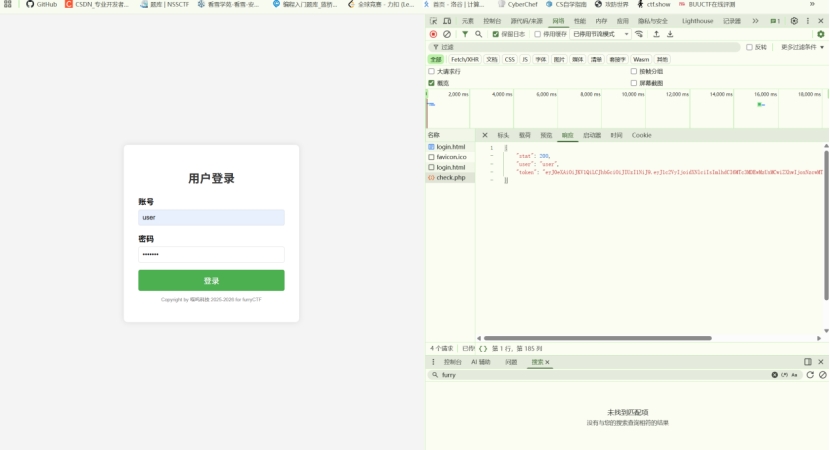Click the export HAR download icon
The width and height of the screenshot is (830, 450).
pos(670,34)
